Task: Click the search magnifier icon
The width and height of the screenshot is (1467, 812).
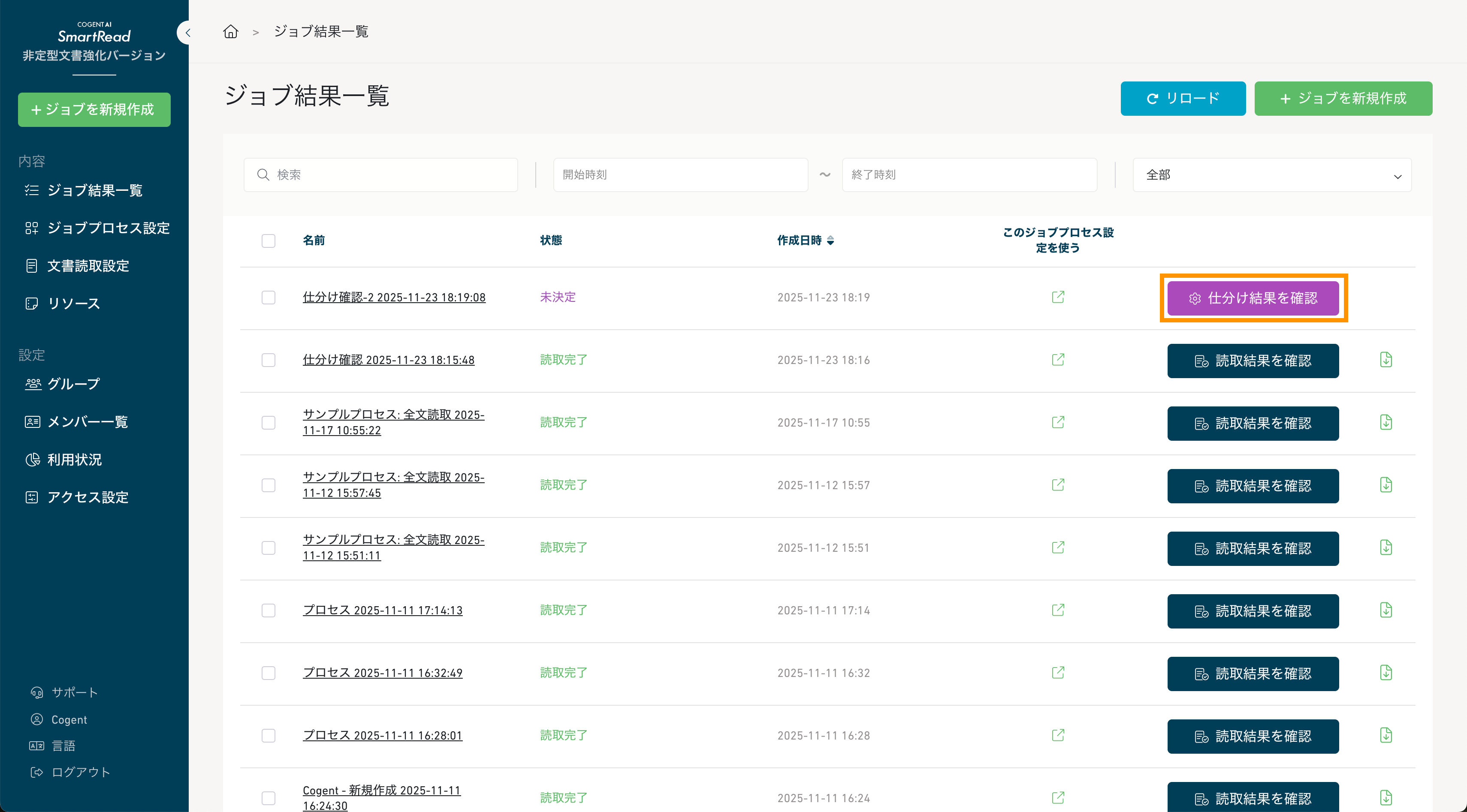Action: (x=263, y=174)
